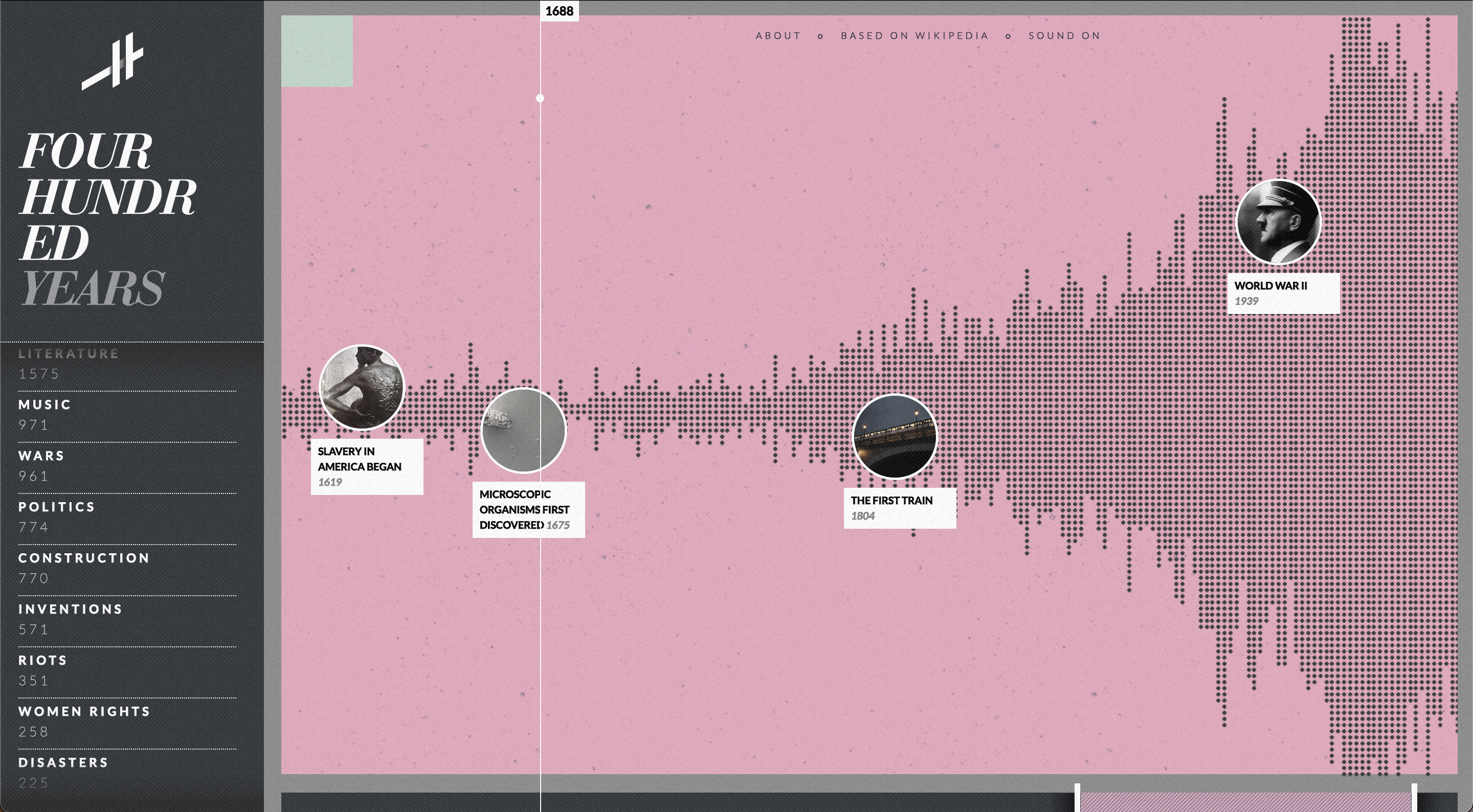Image resolution: width=1473 pixels, height=812 pixels.
Task: Choose Riots from the sidebar menu
Action: [42, 660]
